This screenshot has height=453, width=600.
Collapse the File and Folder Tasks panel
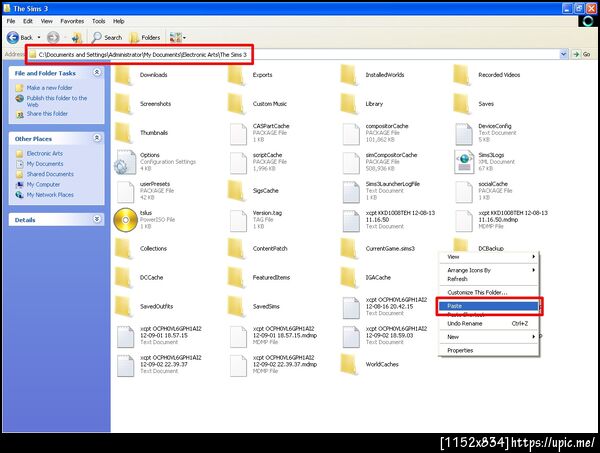97,72
